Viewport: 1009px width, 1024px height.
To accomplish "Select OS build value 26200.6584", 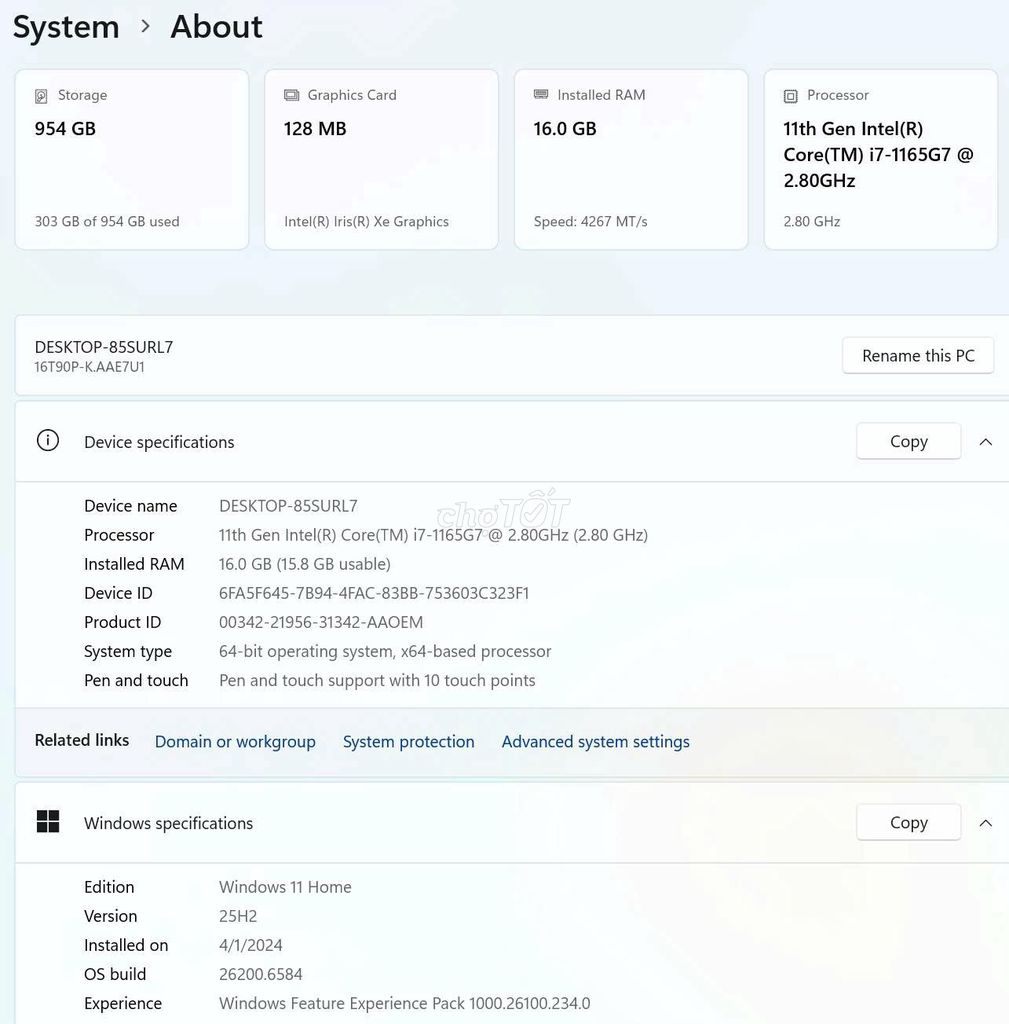I will (261, 974).
